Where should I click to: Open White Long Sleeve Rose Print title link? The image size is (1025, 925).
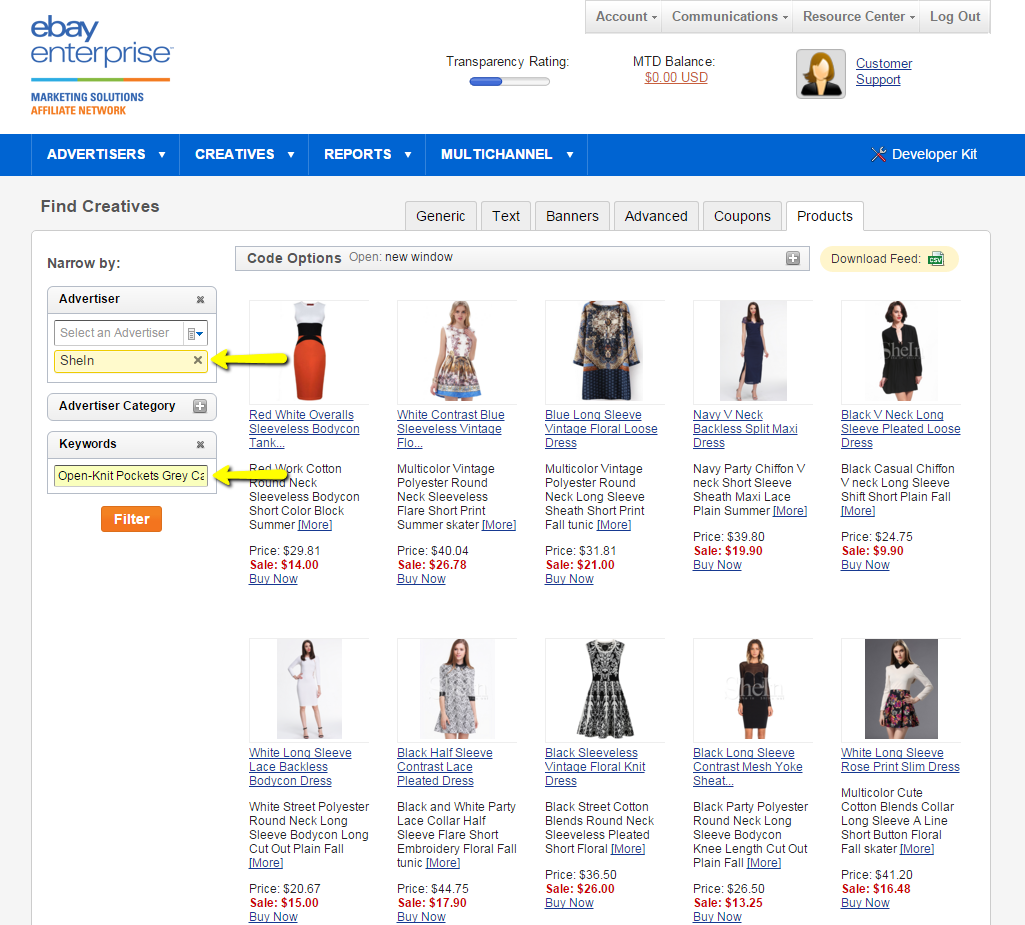(x=900, y=760)
